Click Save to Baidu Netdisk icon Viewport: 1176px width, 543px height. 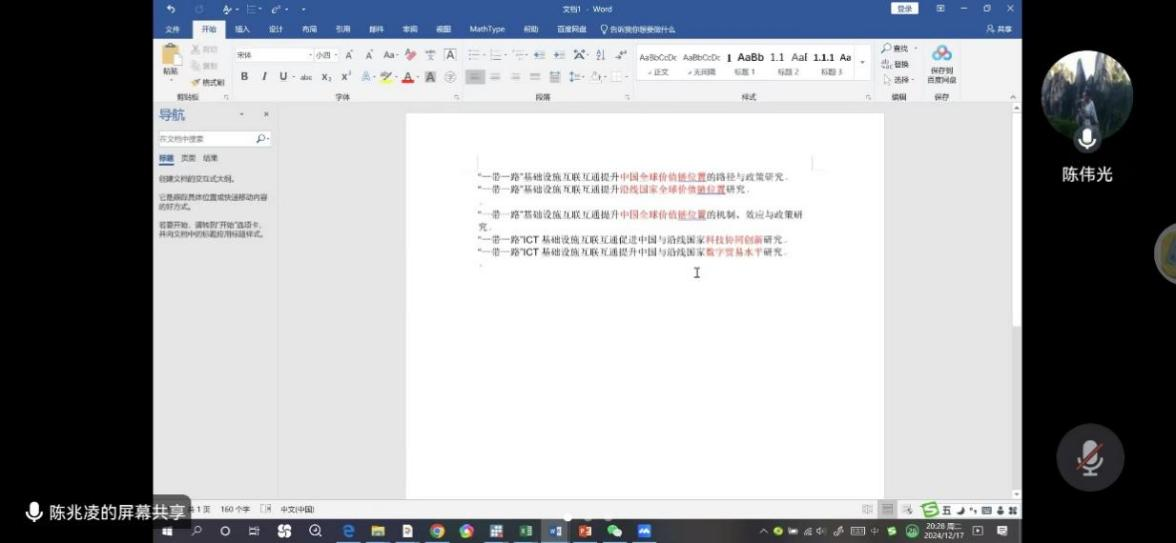[941, 61]
